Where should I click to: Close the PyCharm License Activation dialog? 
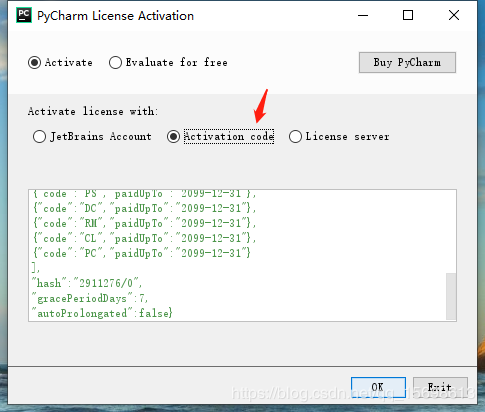454,15
